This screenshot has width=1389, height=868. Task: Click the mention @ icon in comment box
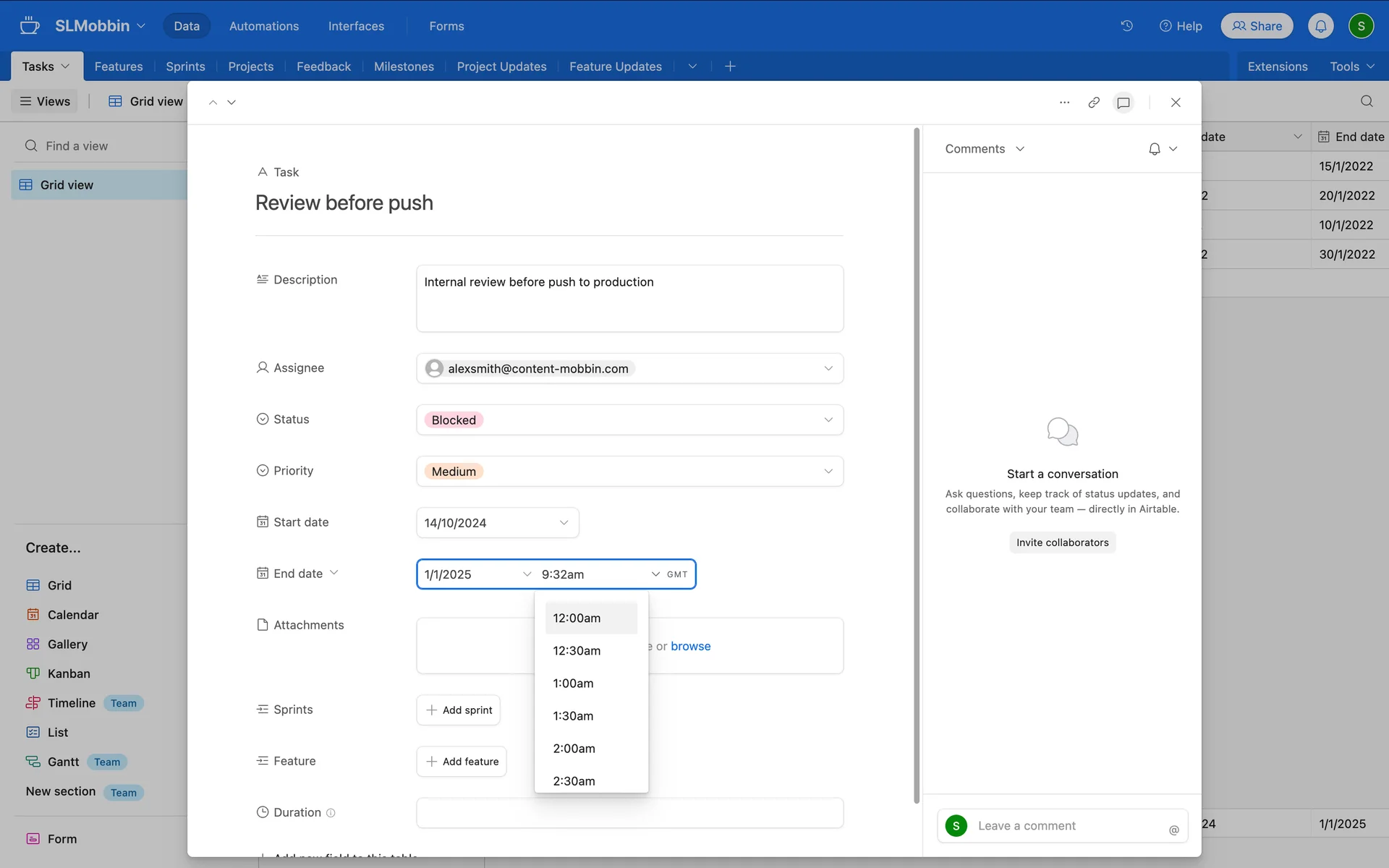[x=1173, y=830]
